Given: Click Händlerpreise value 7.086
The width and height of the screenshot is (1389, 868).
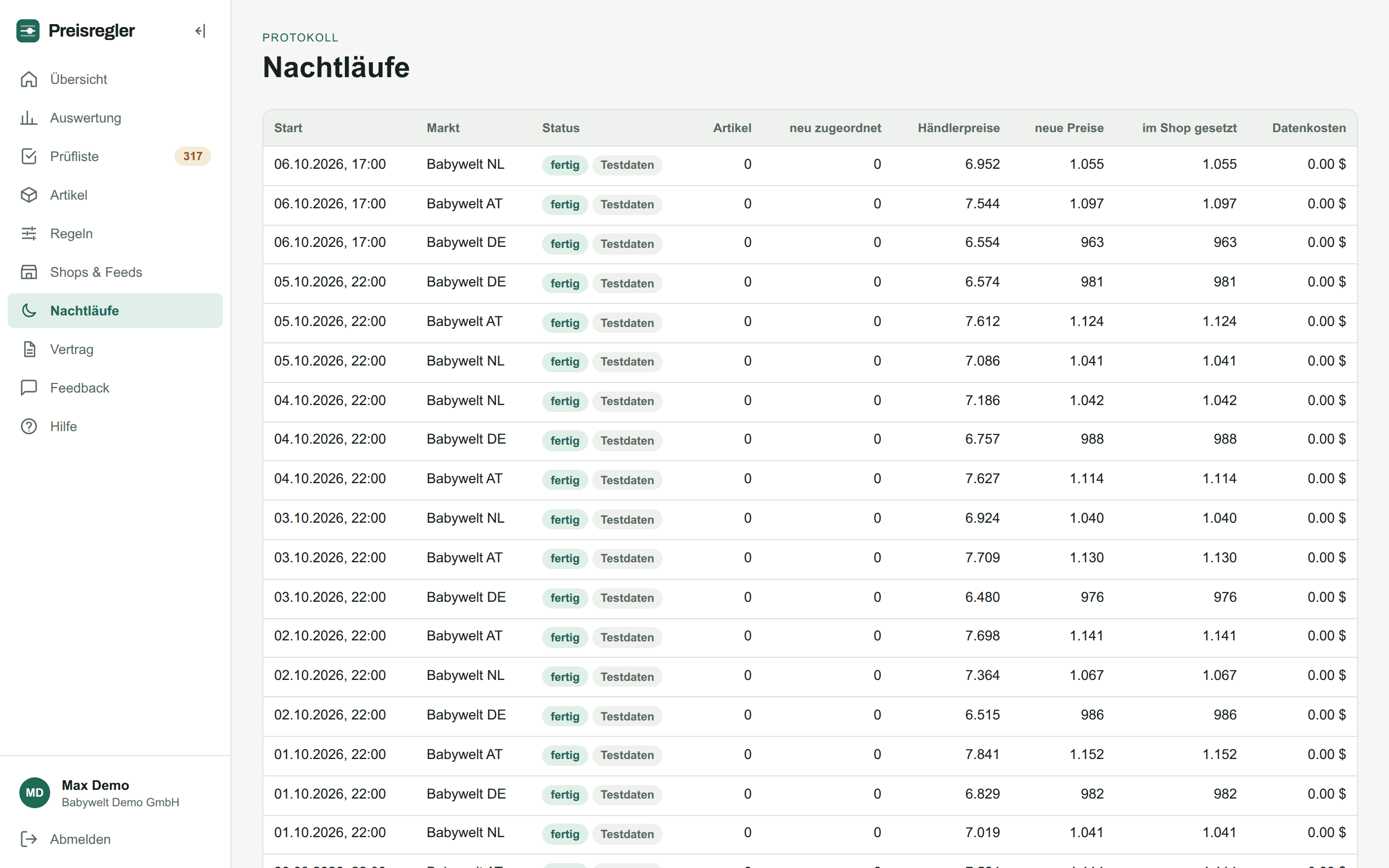Looking at the screenshot, I should click(982, 361).
